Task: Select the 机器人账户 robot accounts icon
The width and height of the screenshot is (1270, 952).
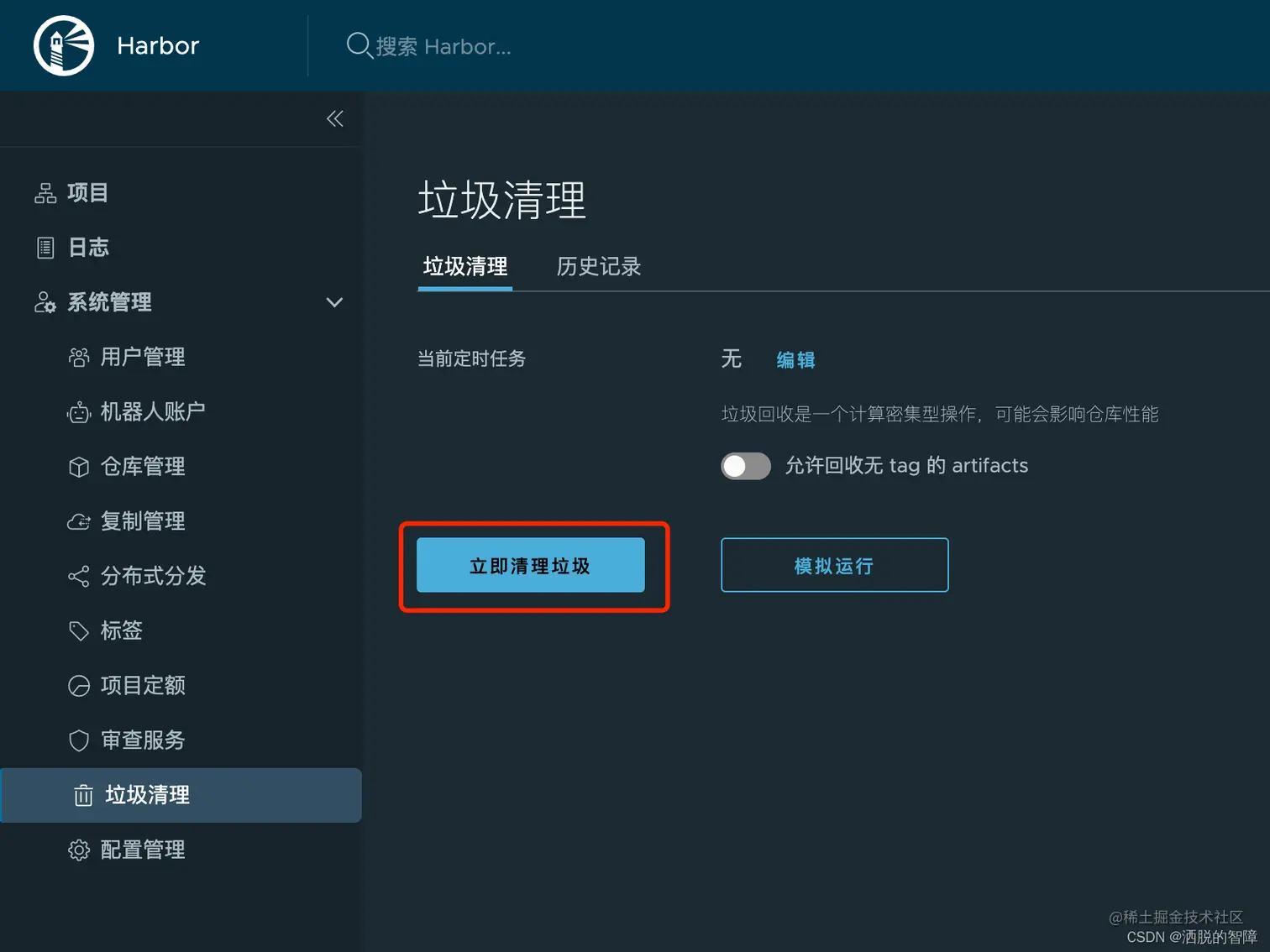Action: tap(79, 411)
